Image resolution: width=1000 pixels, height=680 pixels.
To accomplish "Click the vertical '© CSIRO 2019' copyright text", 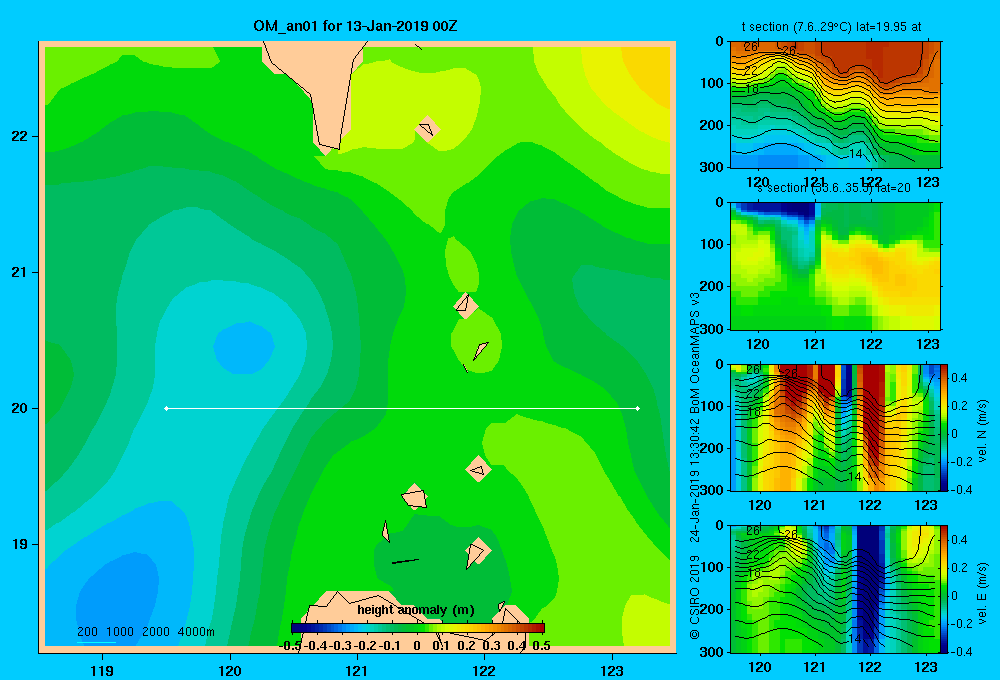I will [x=695, y=597].
